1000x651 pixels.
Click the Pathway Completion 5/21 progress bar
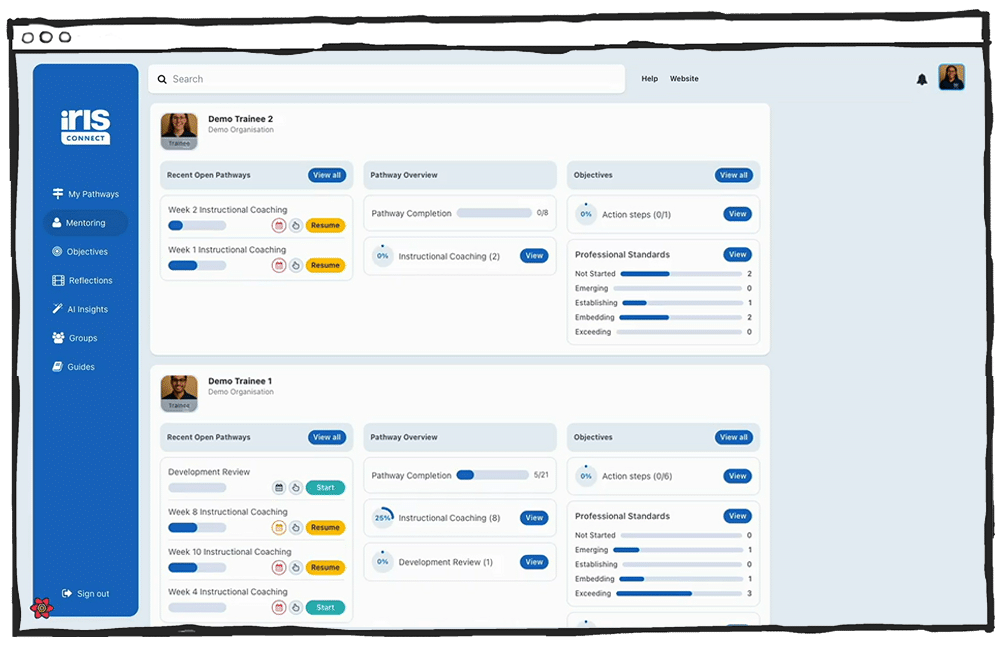pos(492,475)
